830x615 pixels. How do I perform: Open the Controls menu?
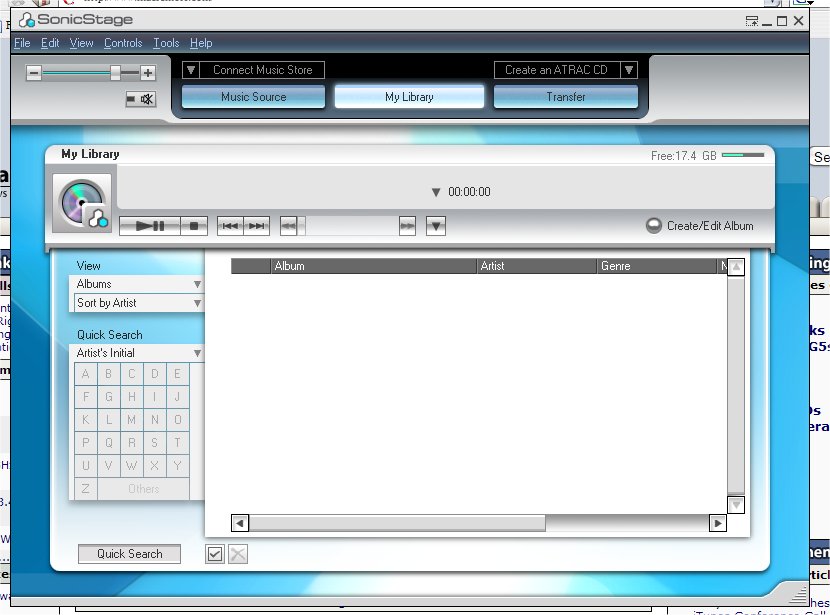pos(123,43)
